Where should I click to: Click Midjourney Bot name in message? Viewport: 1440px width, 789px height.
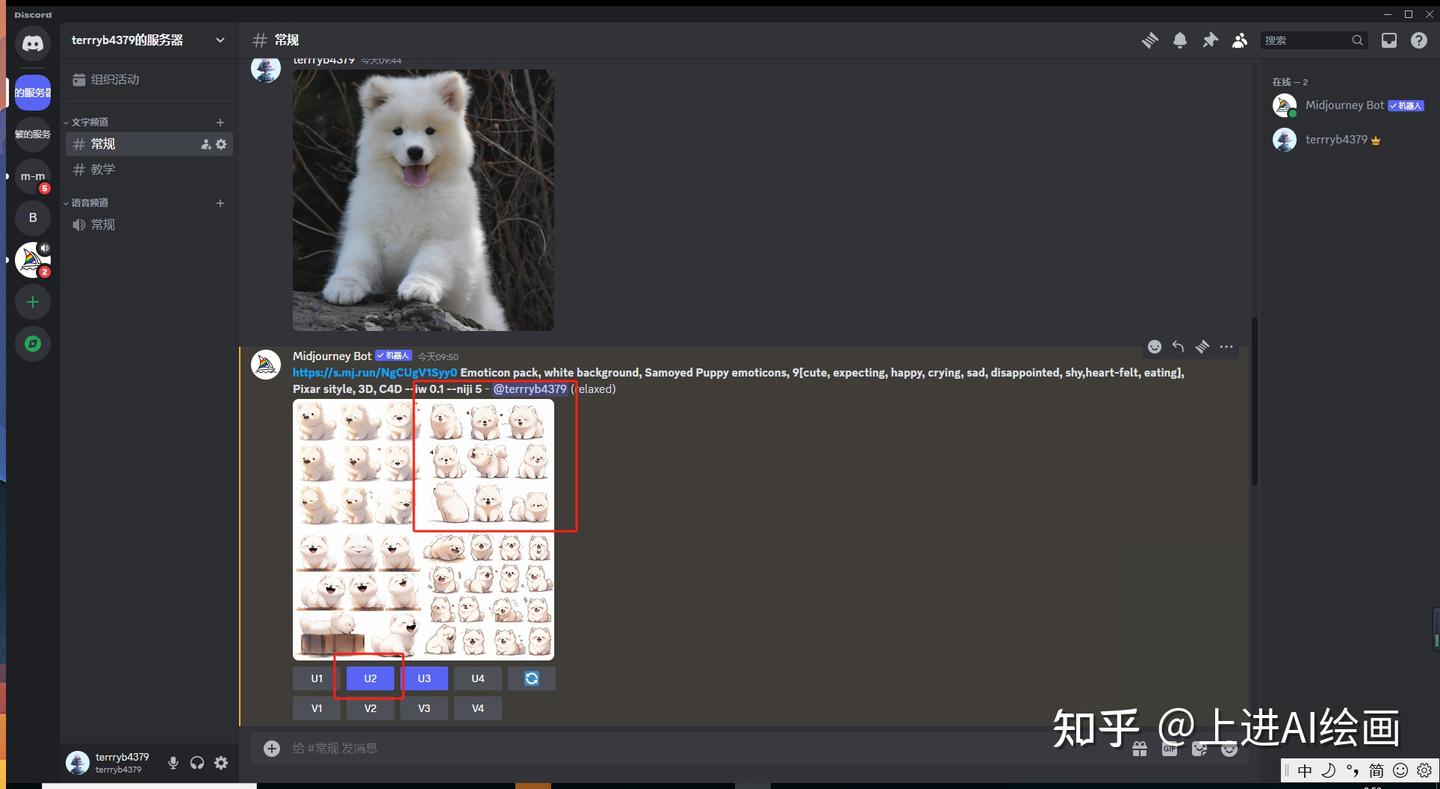[x=332, y=356]
